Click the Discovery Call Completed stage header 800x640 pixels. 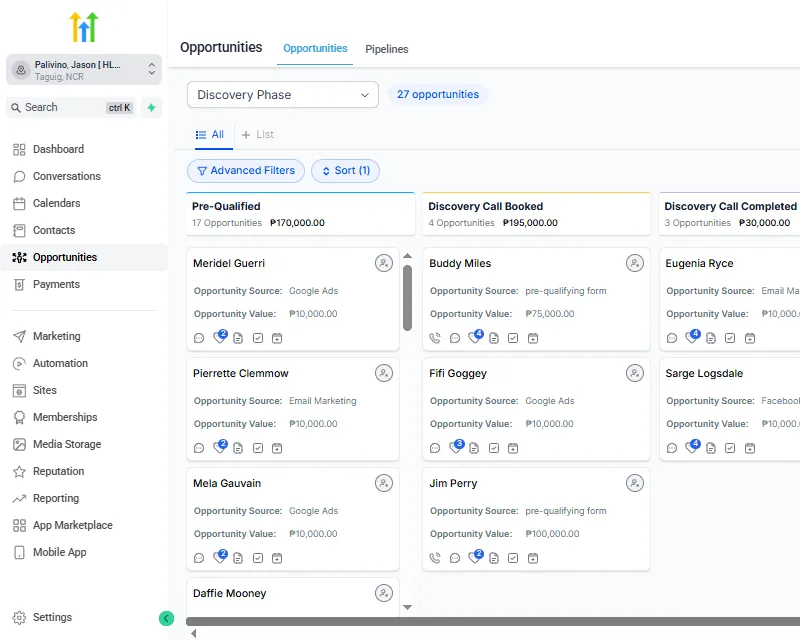[729, 214]
